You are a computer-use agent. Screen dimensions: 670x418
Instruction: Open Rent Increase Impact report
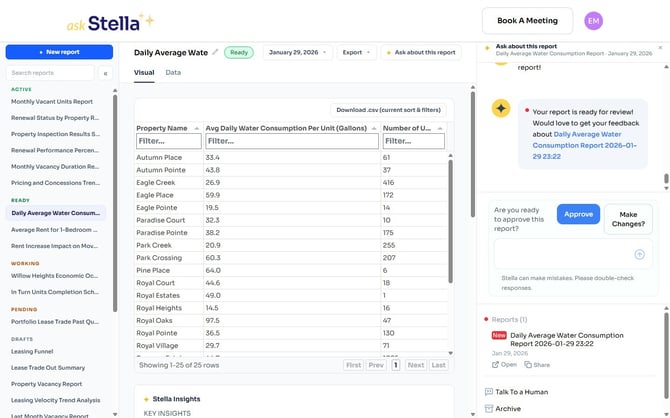point(54,246)
